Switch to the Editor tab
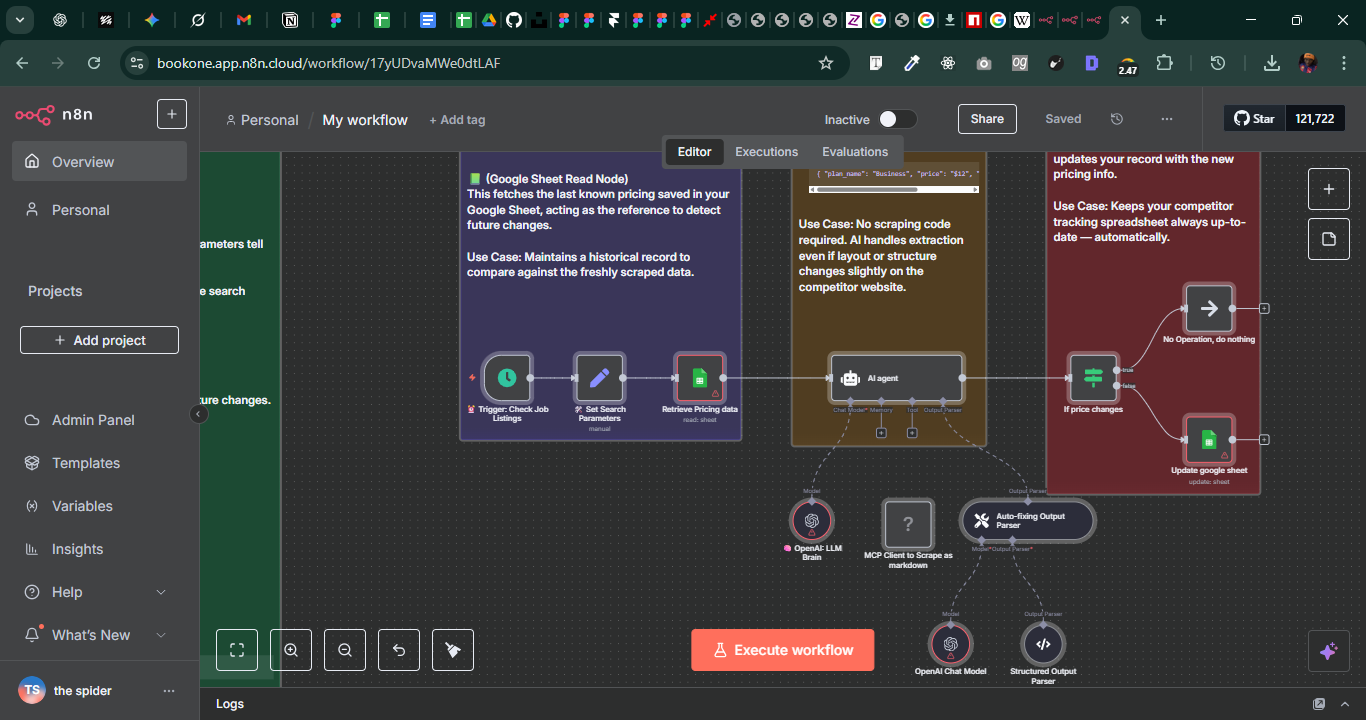Viewport: 1366px width, 720px height. [x=694, y=152]
